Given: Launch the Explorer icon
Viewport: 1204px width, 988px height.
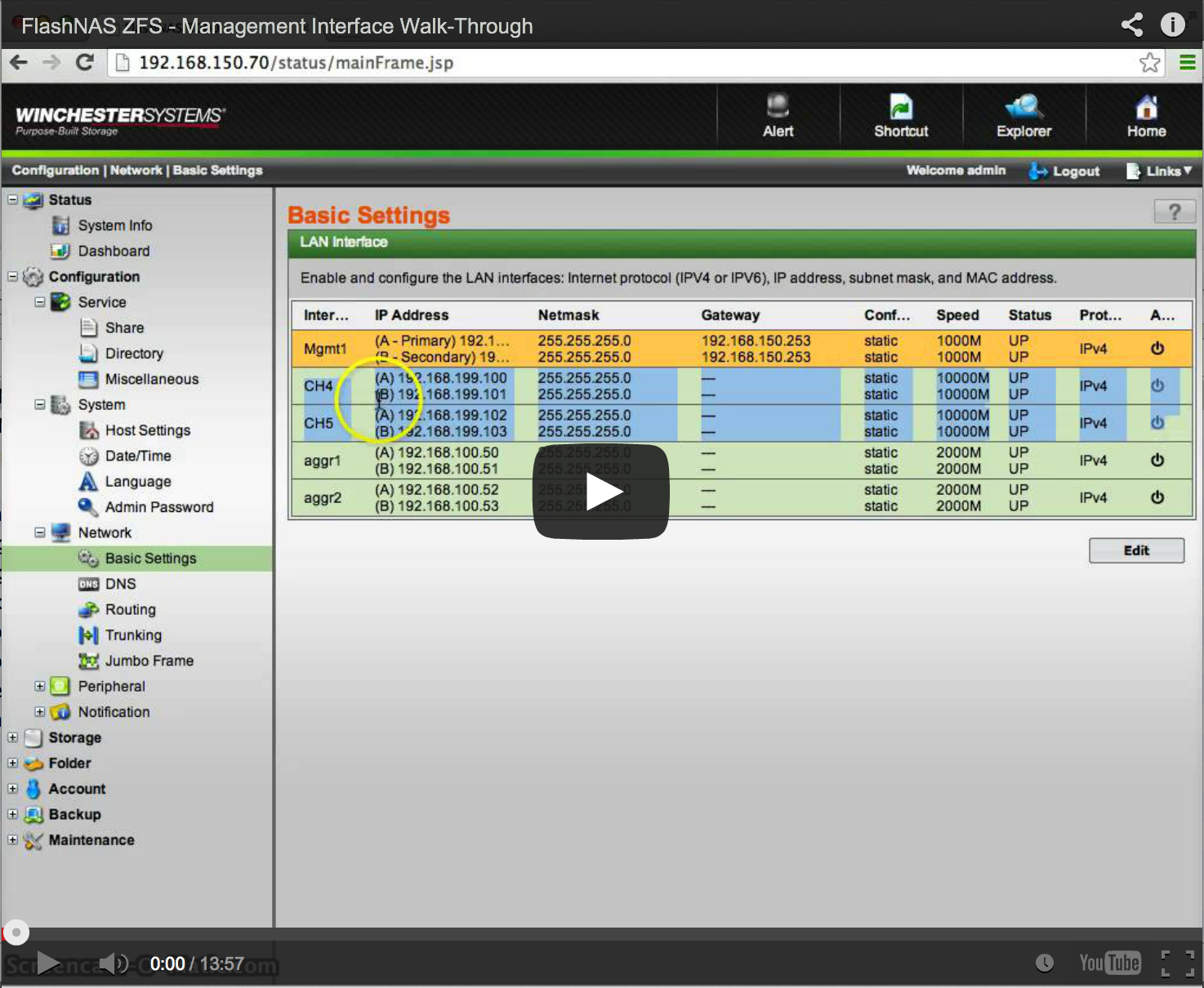Looking at the screenshot, I should pos(1023,115).
